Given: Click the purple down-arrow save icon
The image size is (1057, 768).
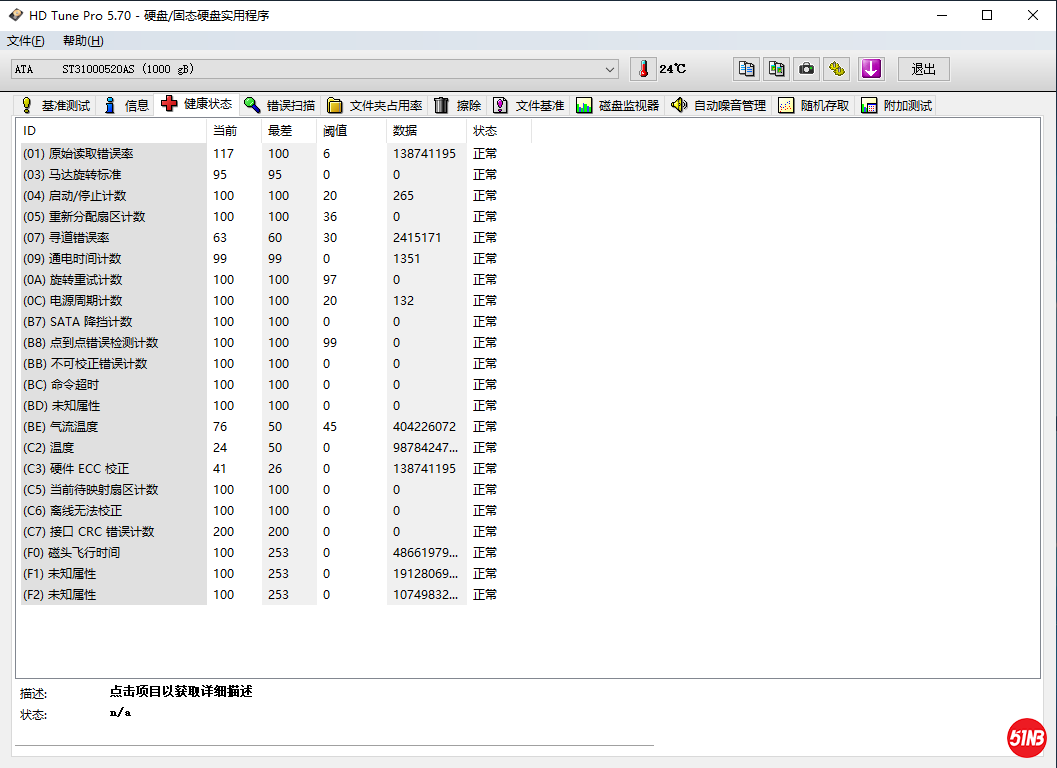Looking at the screenshot, I should tap(871, 69).
